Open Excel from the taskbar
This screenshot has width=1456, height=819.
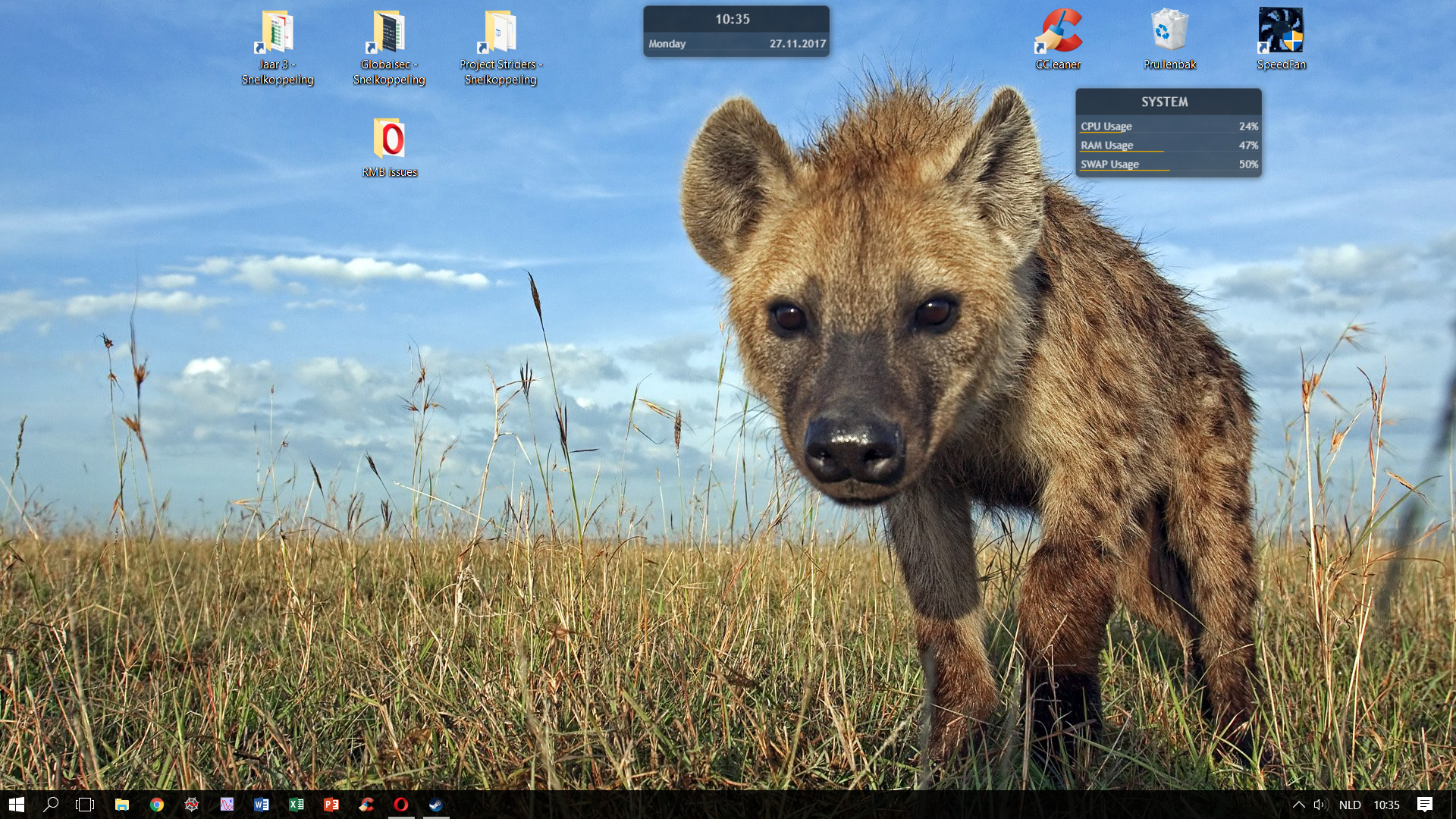pyautogui.click(x=297, y=805)
